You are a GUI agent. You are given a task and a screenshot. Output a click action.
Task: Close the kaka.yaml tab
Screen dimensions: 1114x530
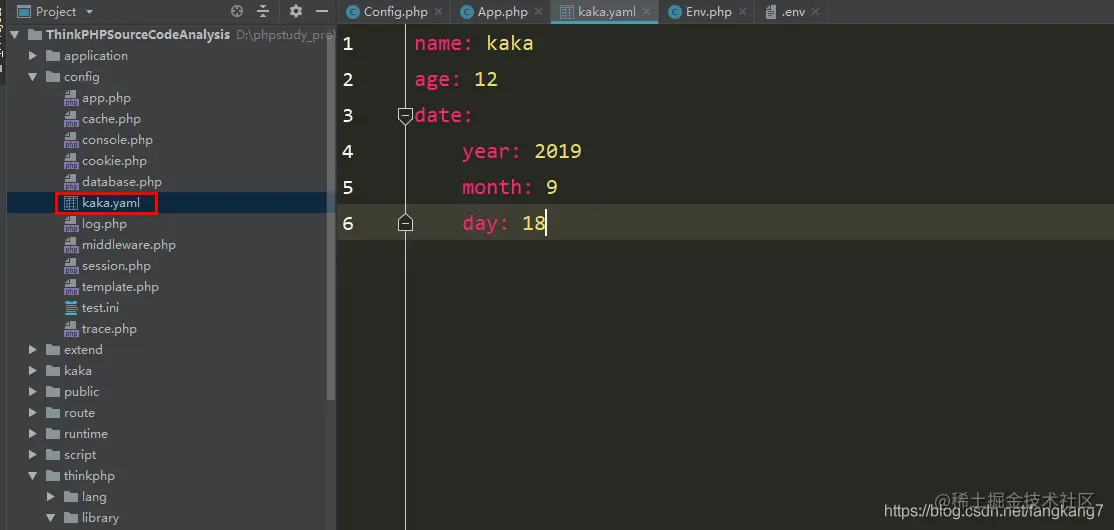(647, 12)
